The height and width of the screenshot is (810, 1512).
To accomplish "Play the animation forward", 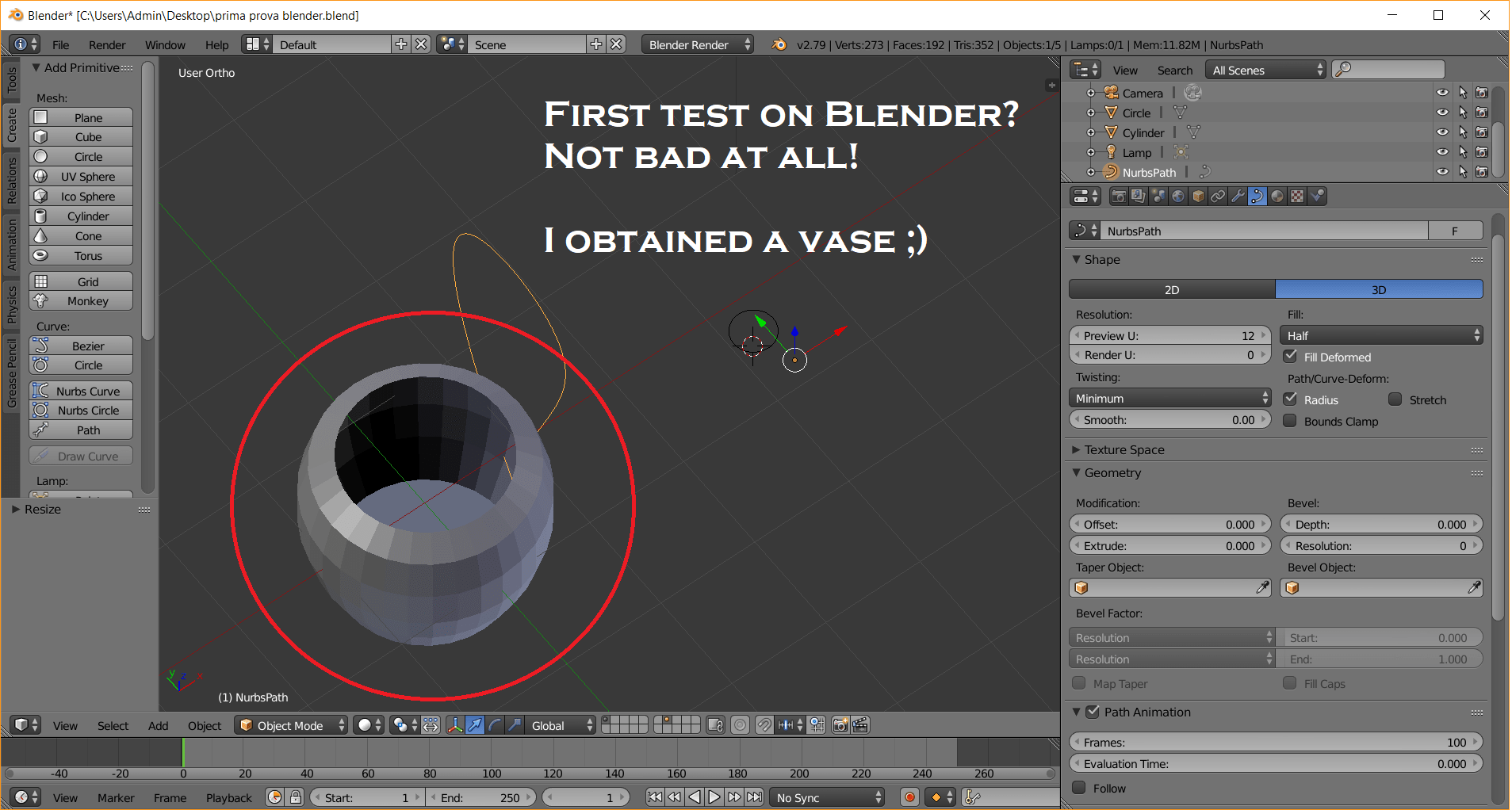I will (x=714, y=797).
